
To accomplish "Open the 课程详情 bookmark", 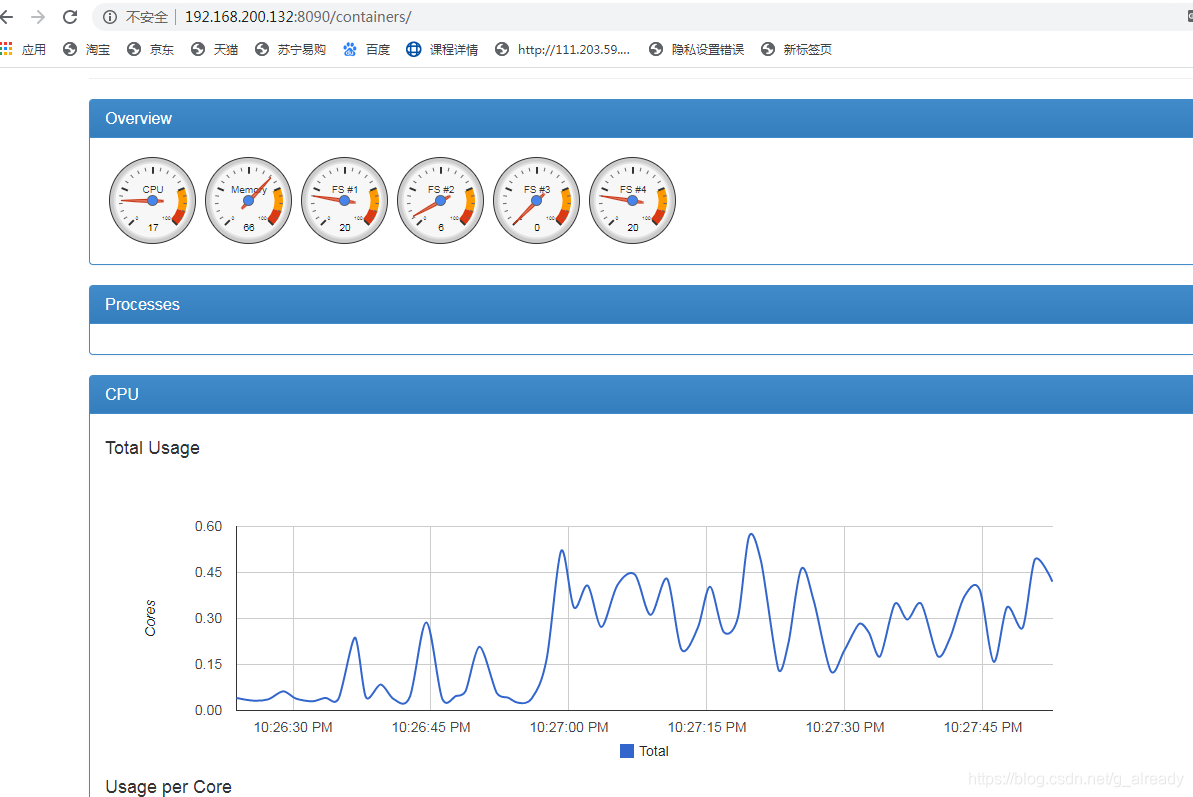I will click(x=442, y=49).
